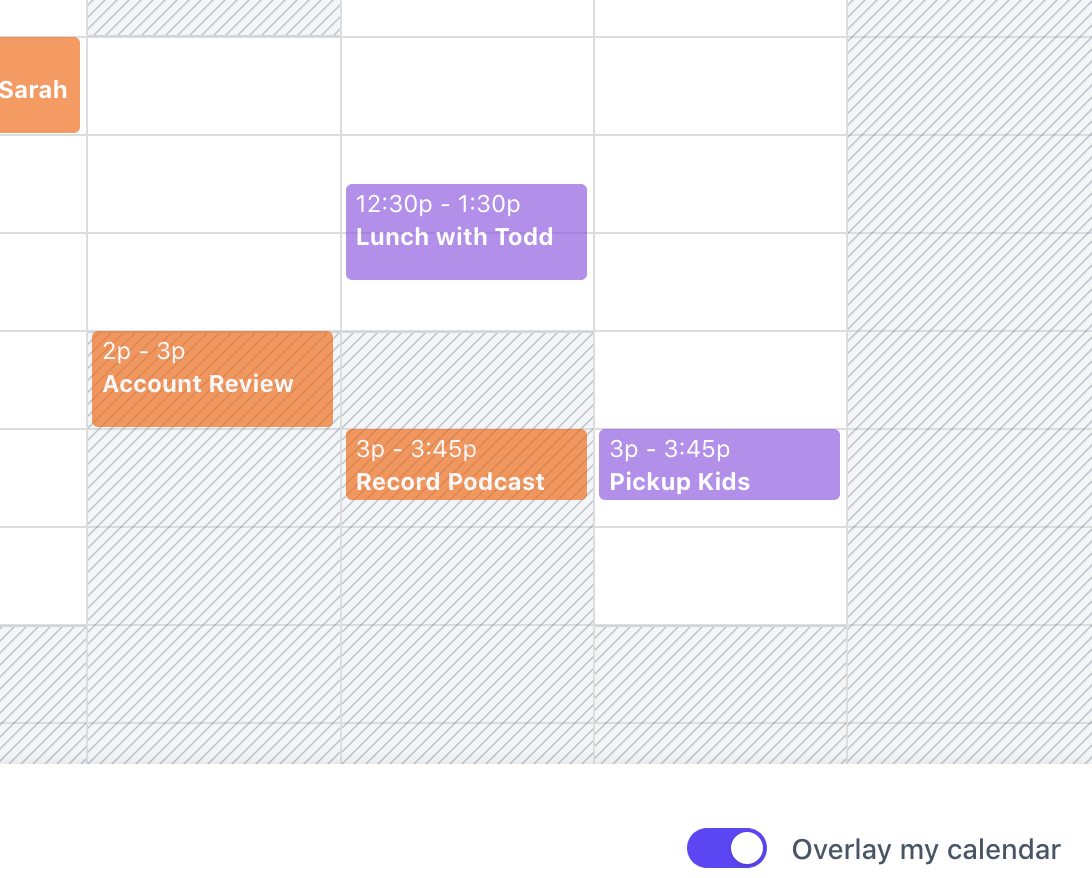Open the "Record Podcast" event
Viewport: 1092px width, 878px height.
click(466, 464)
